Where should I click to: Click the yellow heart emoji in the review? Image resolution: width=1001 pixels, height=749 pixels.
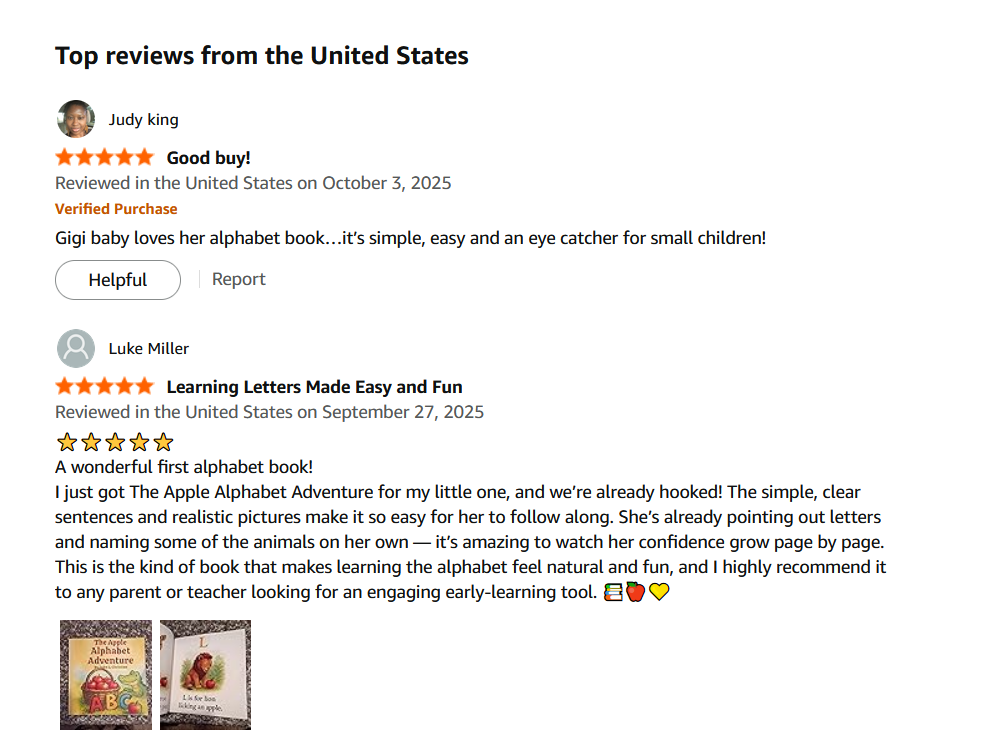coord(658,592)
